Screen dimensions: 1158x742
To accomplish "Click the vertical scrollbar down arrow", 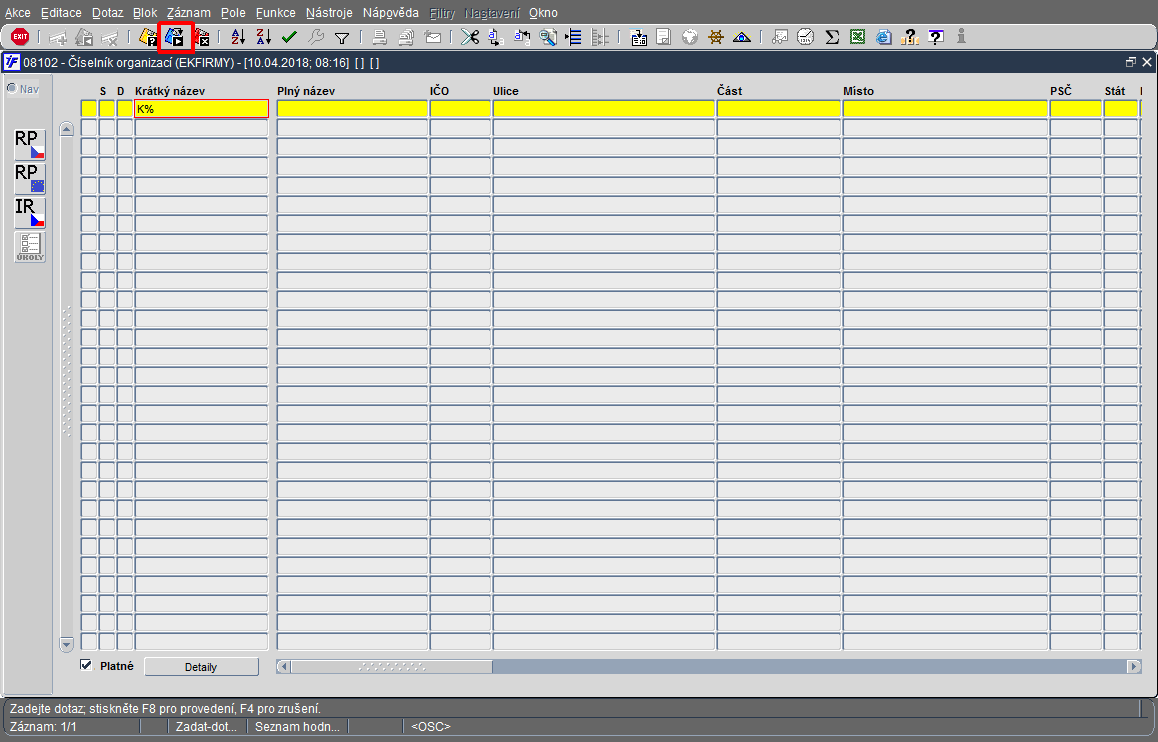I will [x=66, y=644].
